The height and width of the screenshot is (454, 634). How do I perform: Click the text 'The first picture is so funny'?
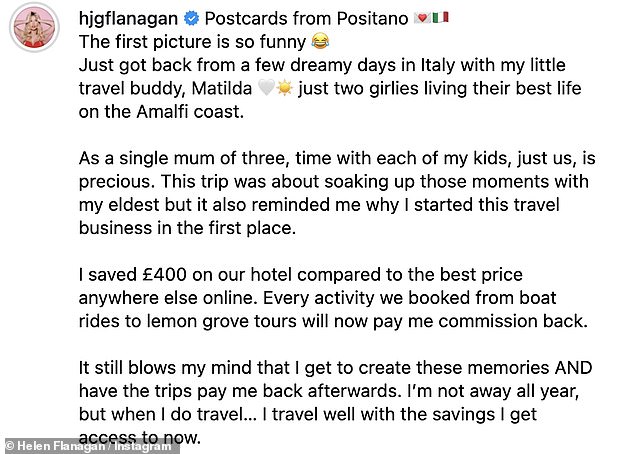(x=192, y=42)
